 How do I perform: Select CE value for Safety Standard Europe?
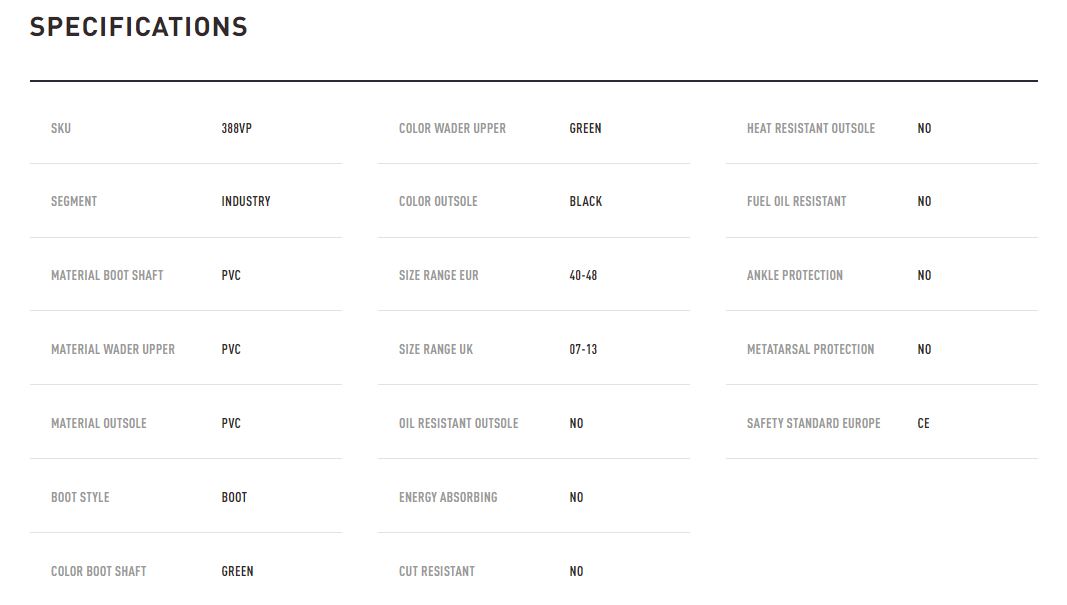pyautogui.click(x=923, y=423)
